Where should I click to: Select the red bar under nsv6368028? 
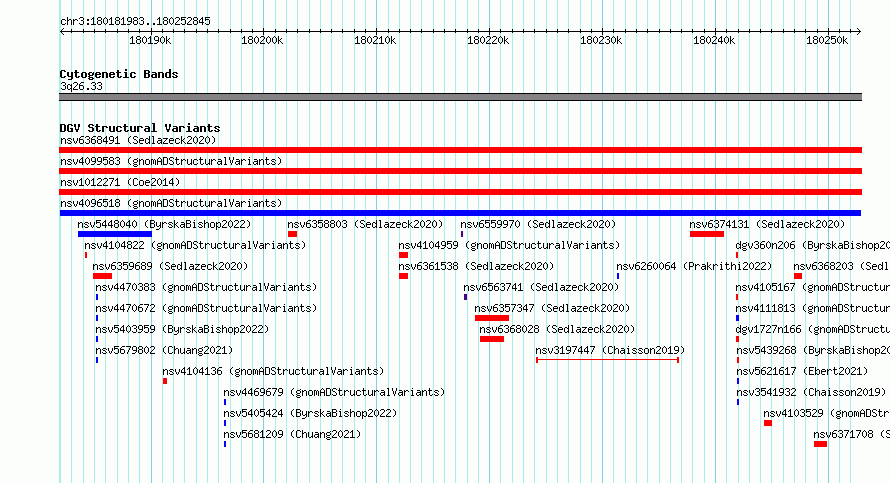click(492, 339)
